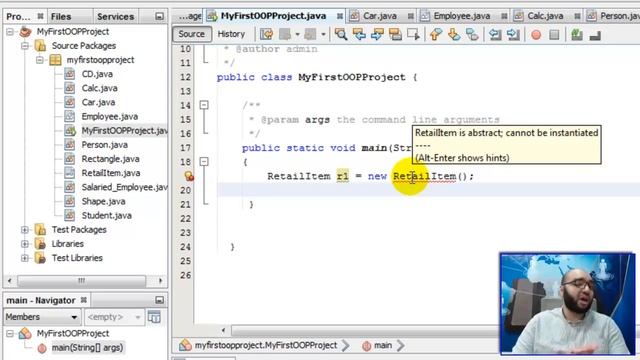The width and height of the screenshot is (640, 360).
Task: Select Student.java in project tree
Action: 107,216
